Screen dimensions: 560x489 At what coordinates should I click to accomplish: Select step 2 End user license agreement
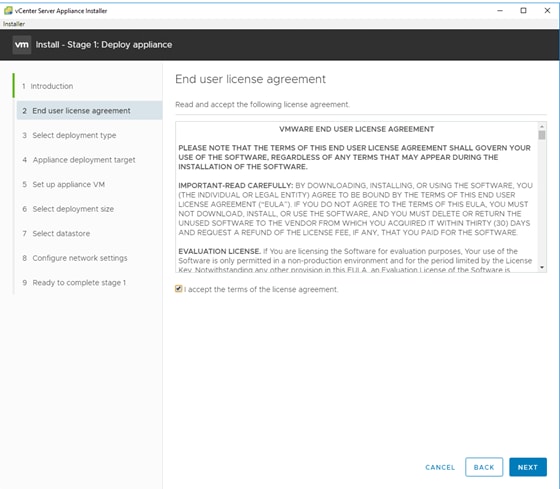89,111
